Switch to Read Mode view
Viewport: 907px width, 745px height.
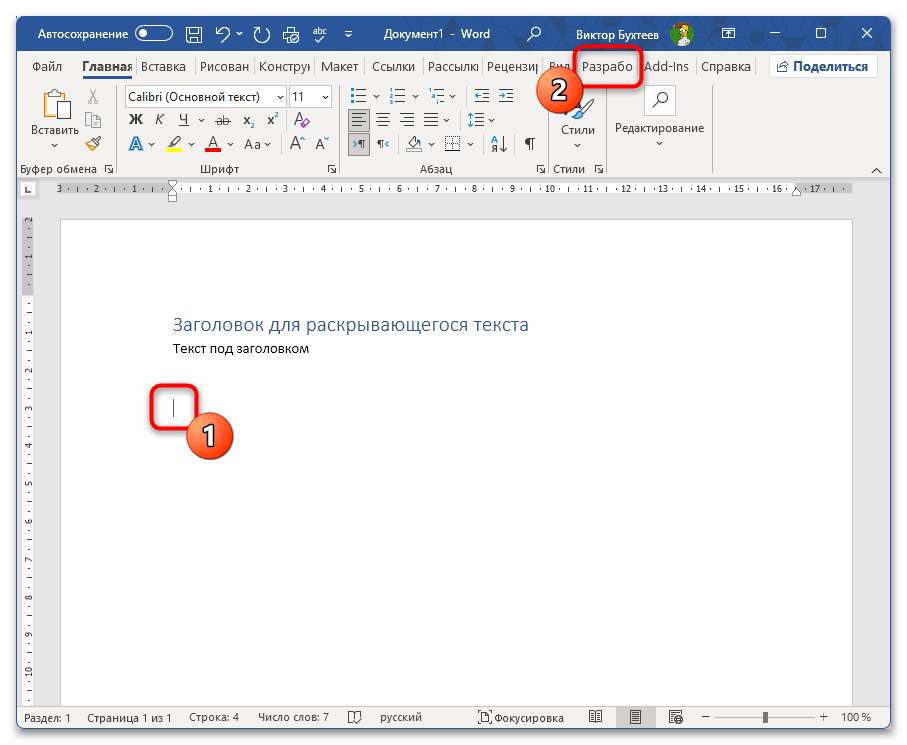pos(596,718)
